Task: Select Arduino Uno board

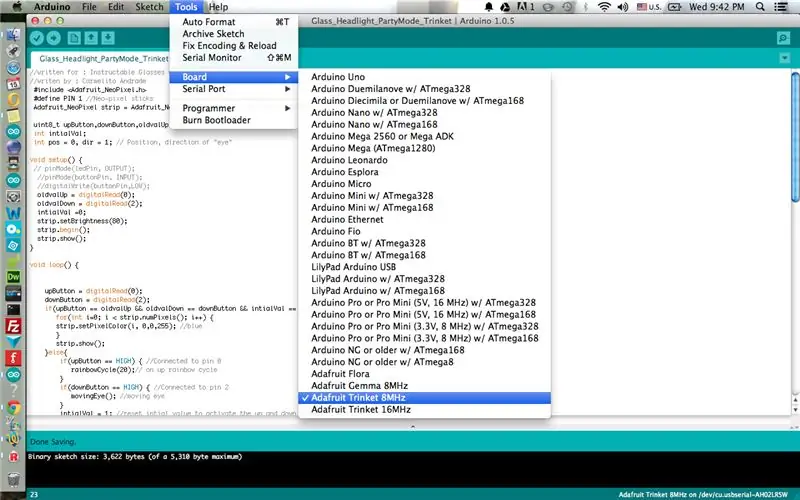Action: pos(424,77)
